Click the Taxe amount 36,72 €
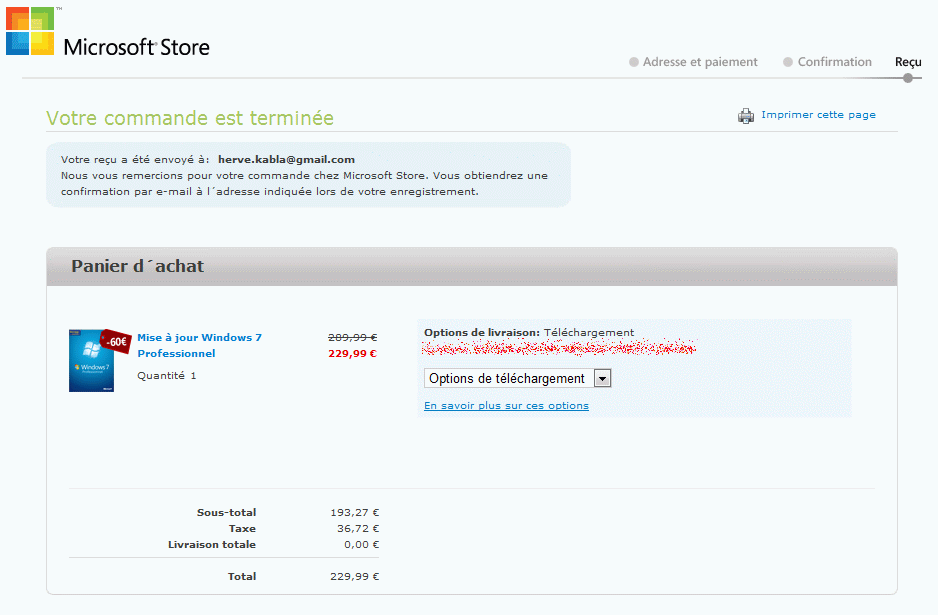 pyautogui.click(x=358, y=529)
